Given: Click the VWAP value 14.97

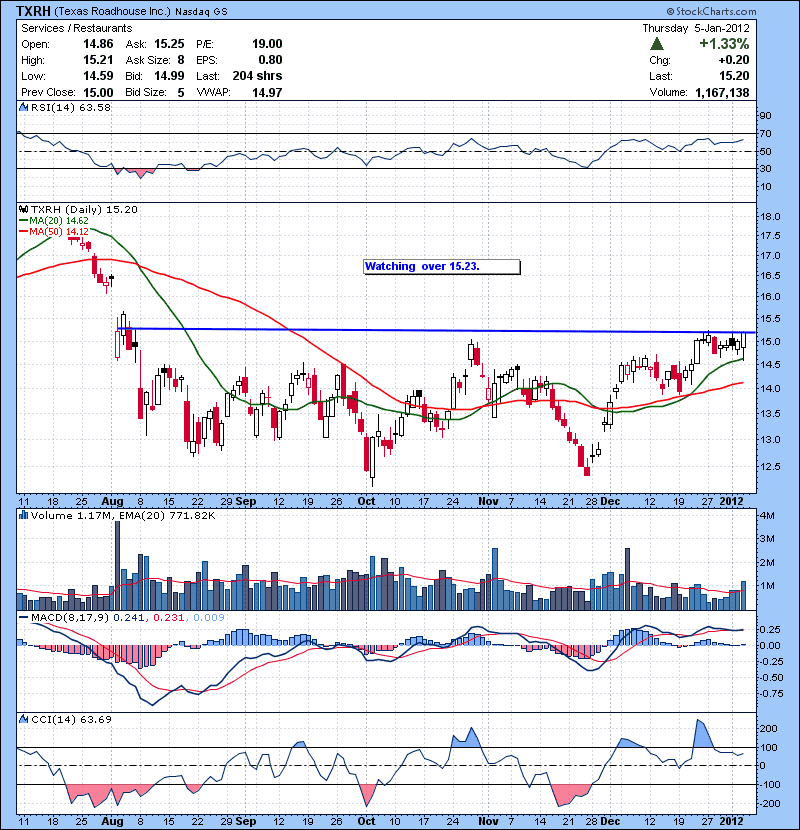Looking at the screenshot, I should click(267, 93).
